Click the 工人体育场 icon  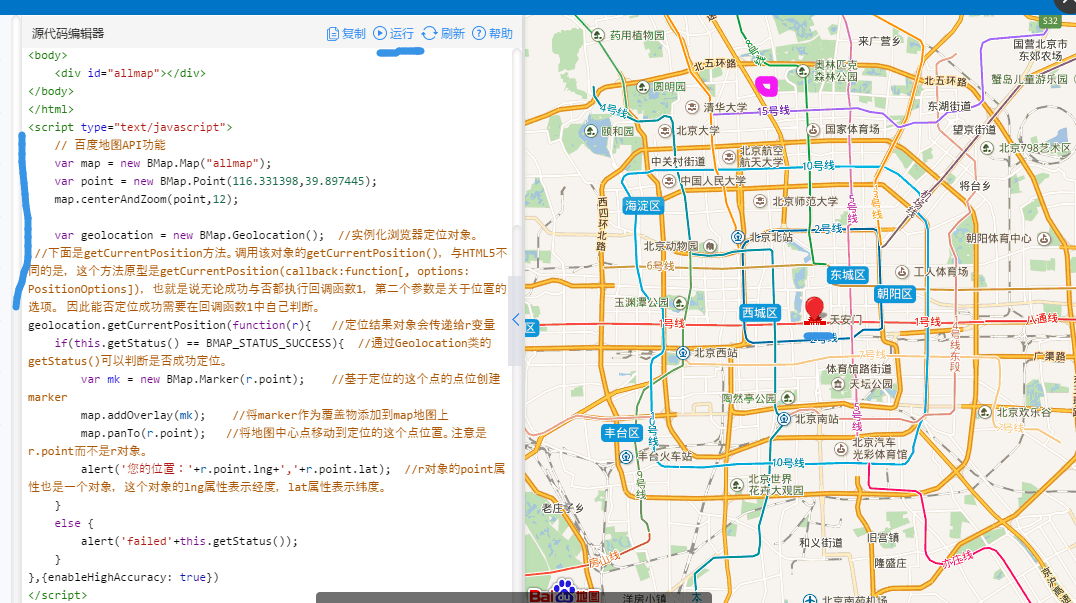[x=902, y=272]
